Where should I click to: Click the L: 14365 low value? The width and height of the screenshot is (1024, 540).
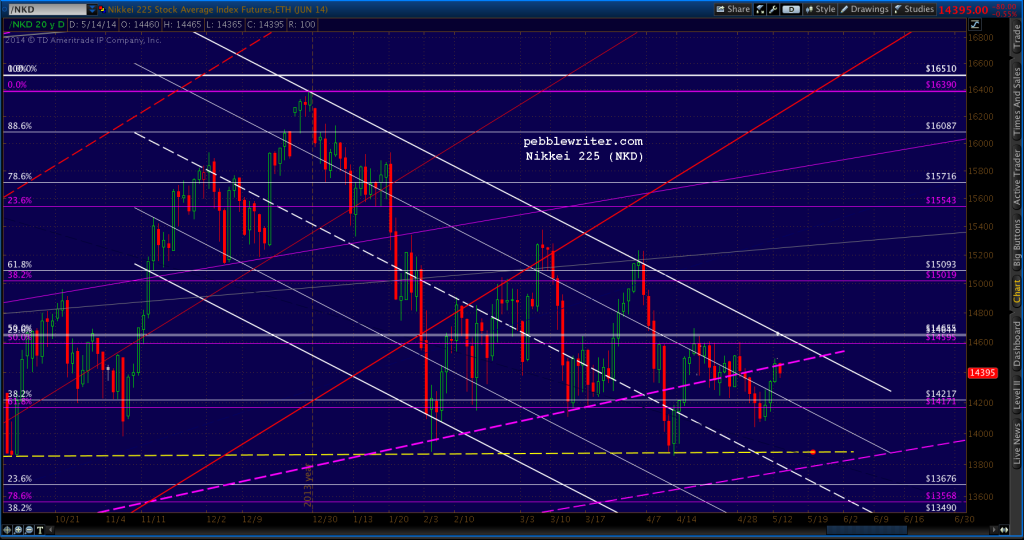click(223, 24)
